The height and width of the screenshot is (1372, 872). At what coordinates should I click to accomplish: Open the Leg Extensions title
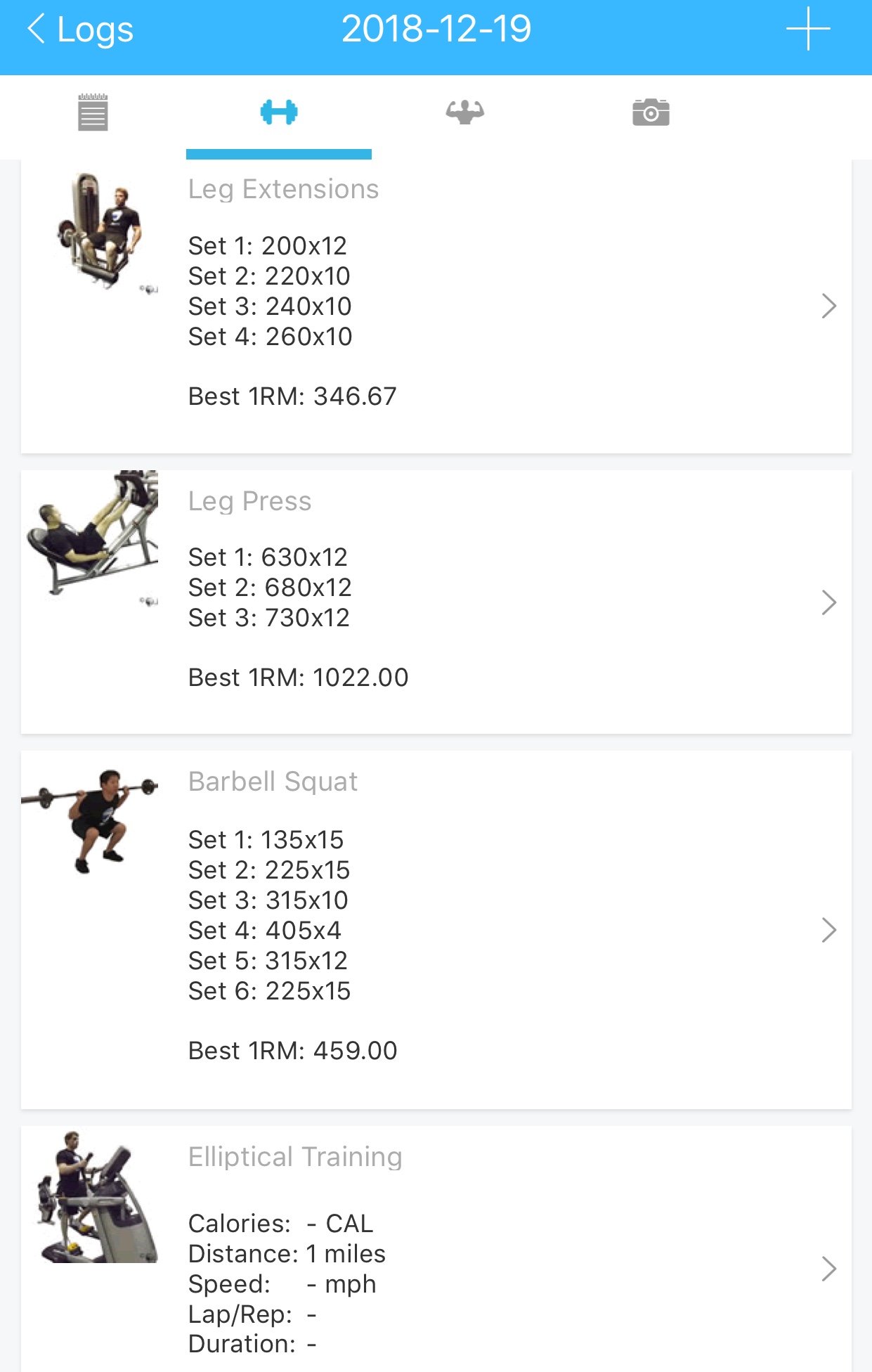coord(283,189)
